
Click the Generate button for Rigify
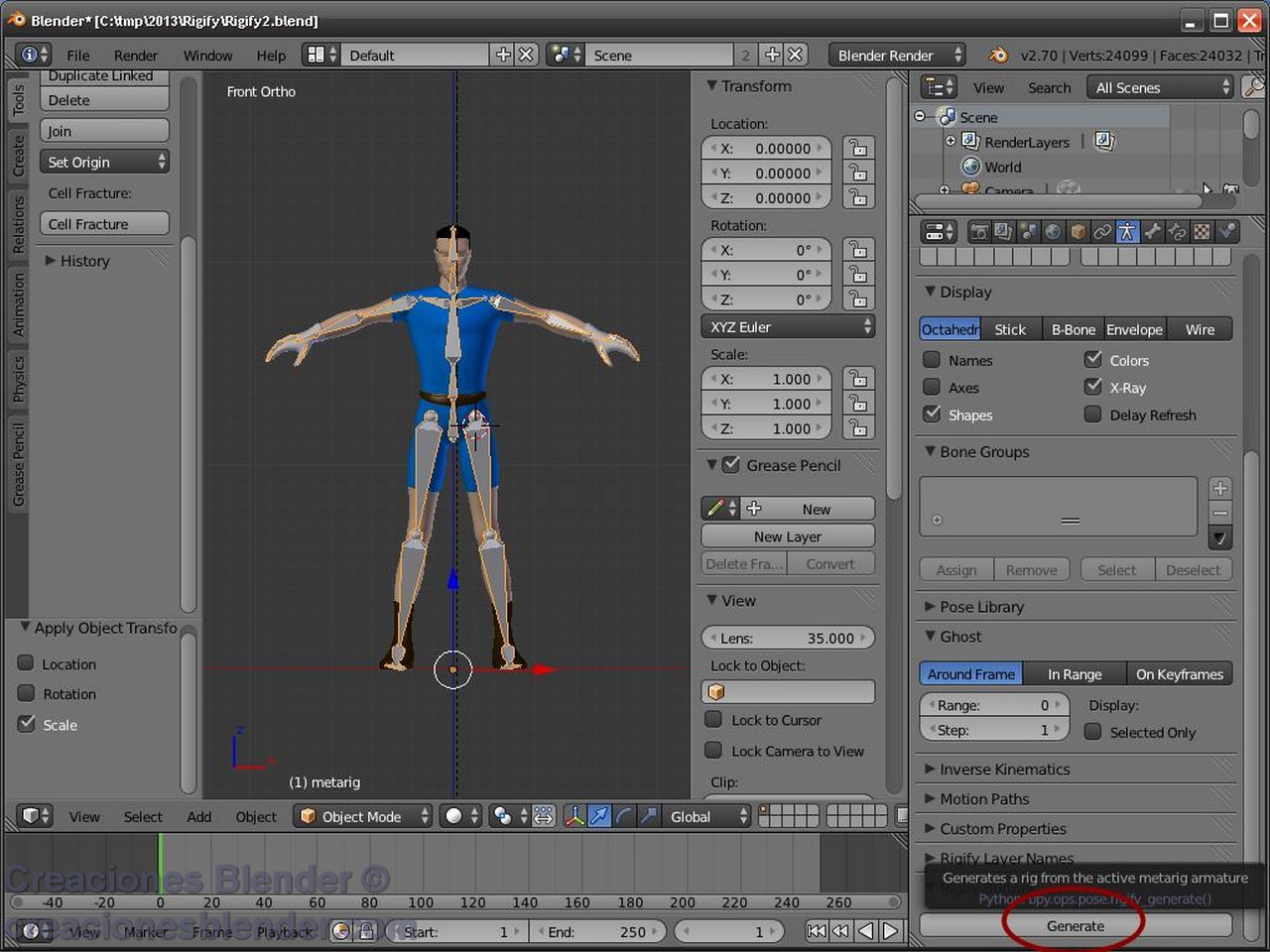[x=1074, y=925]
